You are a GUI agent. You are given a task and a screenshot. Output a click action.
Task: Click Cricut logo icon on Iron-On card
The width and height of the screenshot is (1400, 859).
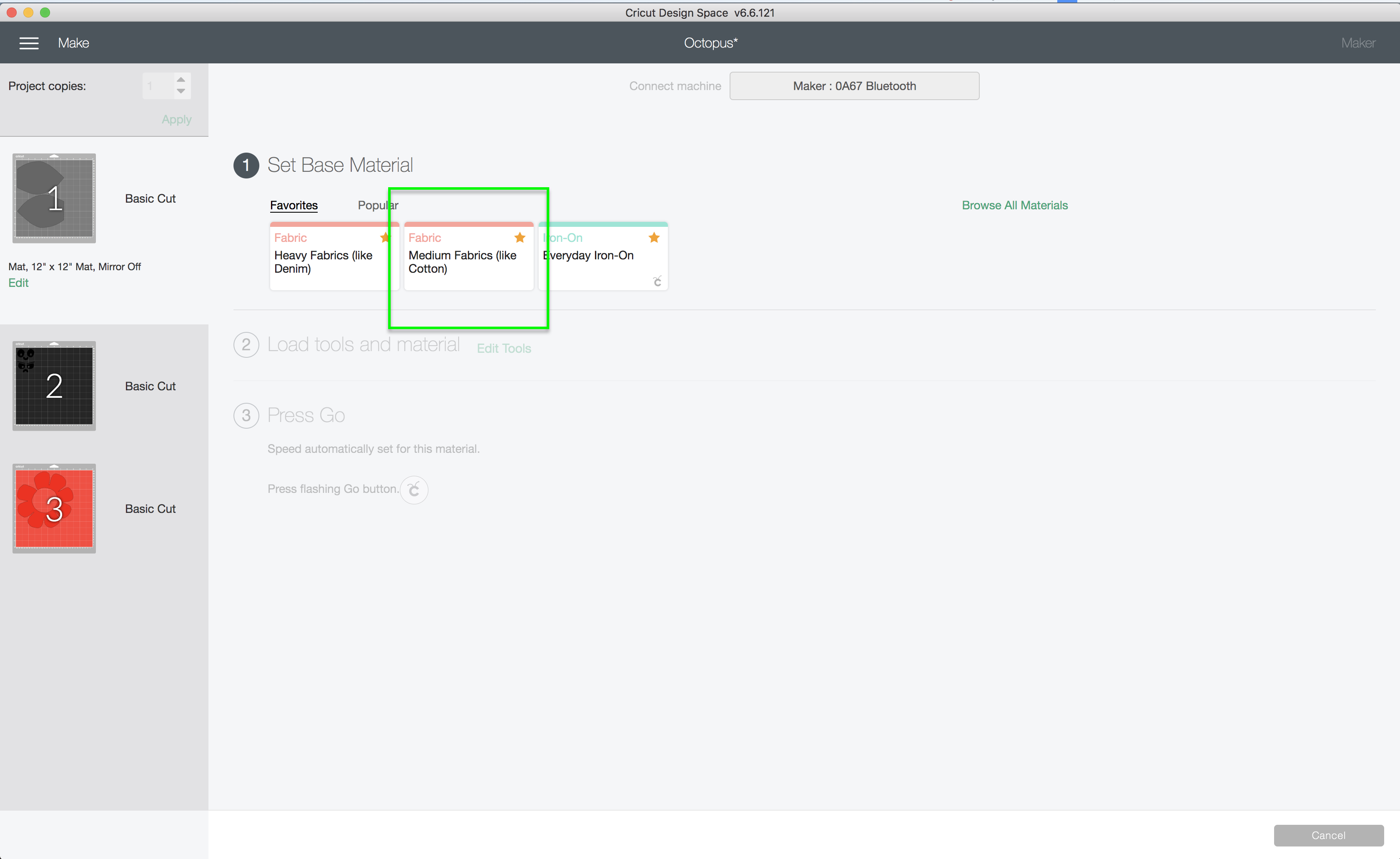click(657, 281)
